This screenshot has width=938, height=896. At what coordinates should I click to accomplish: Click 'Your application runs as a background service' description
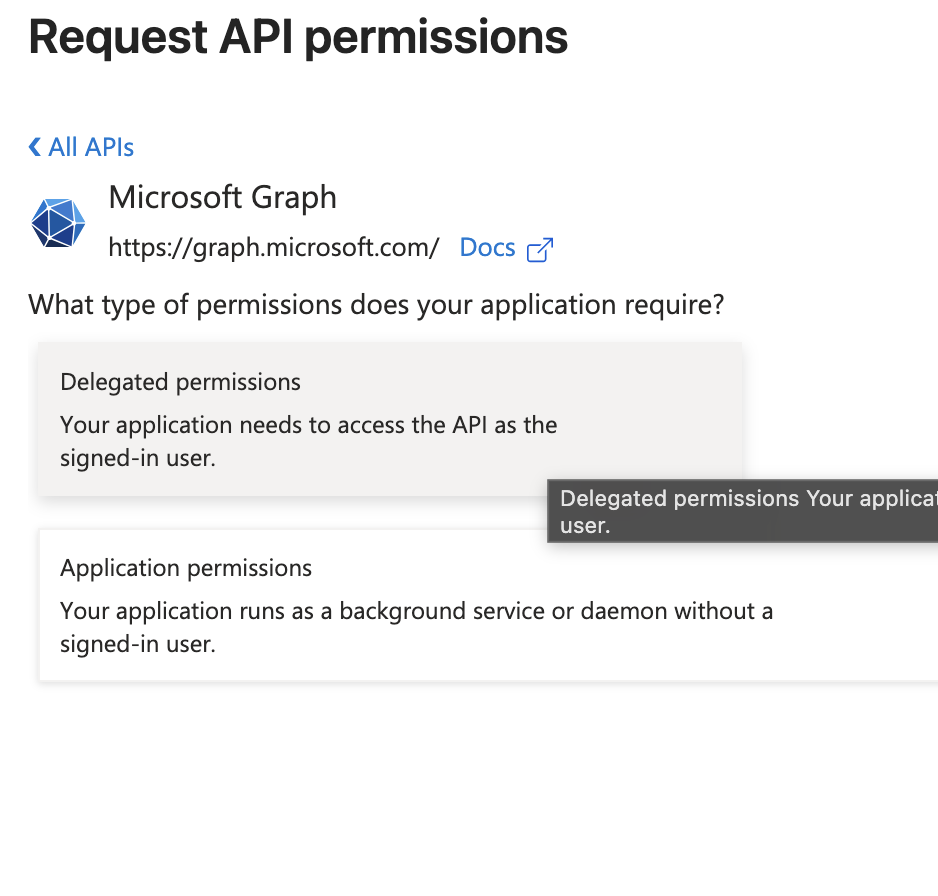416,627
